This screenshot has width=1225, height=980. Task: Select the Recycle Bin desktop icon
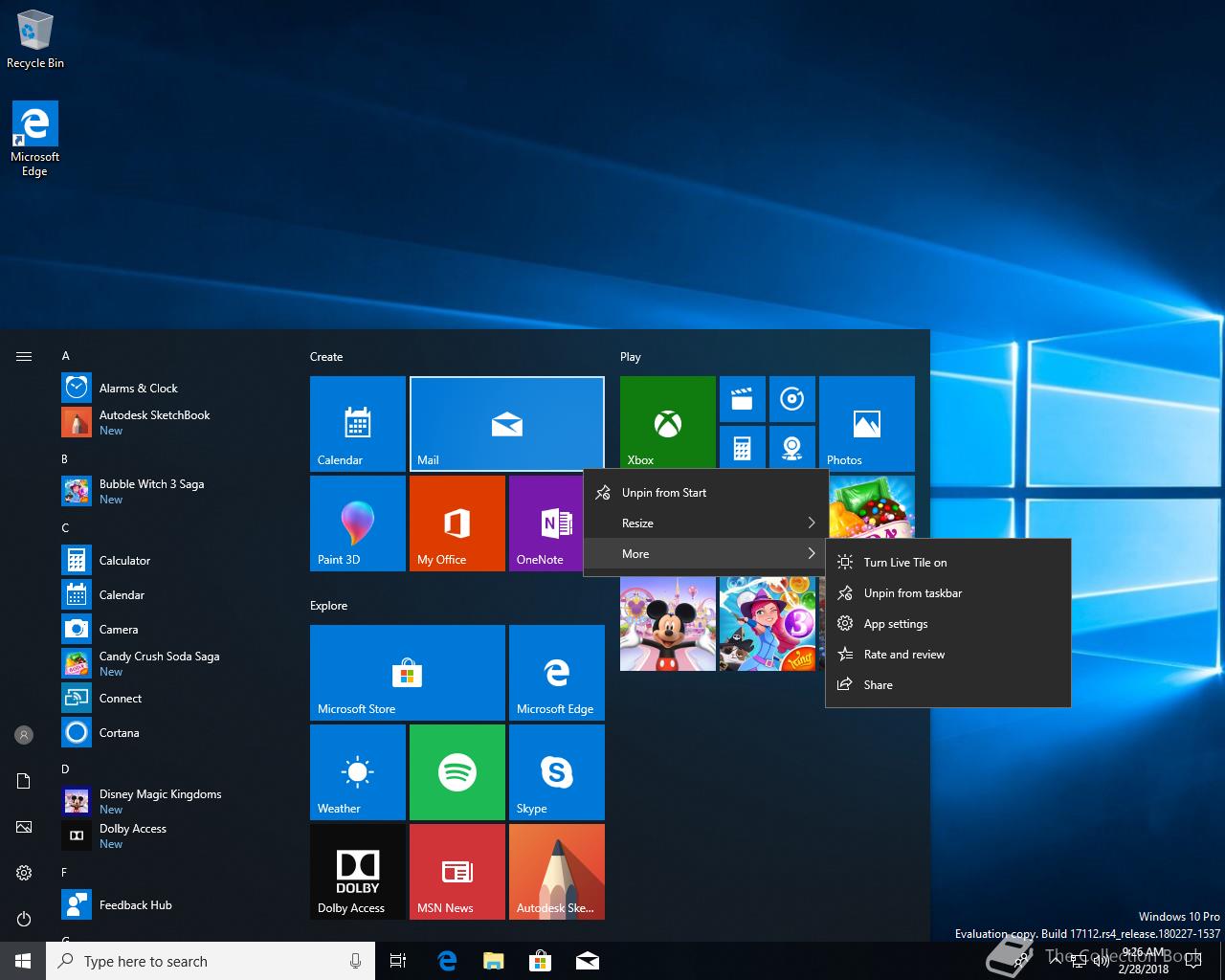tap(35, 39)
